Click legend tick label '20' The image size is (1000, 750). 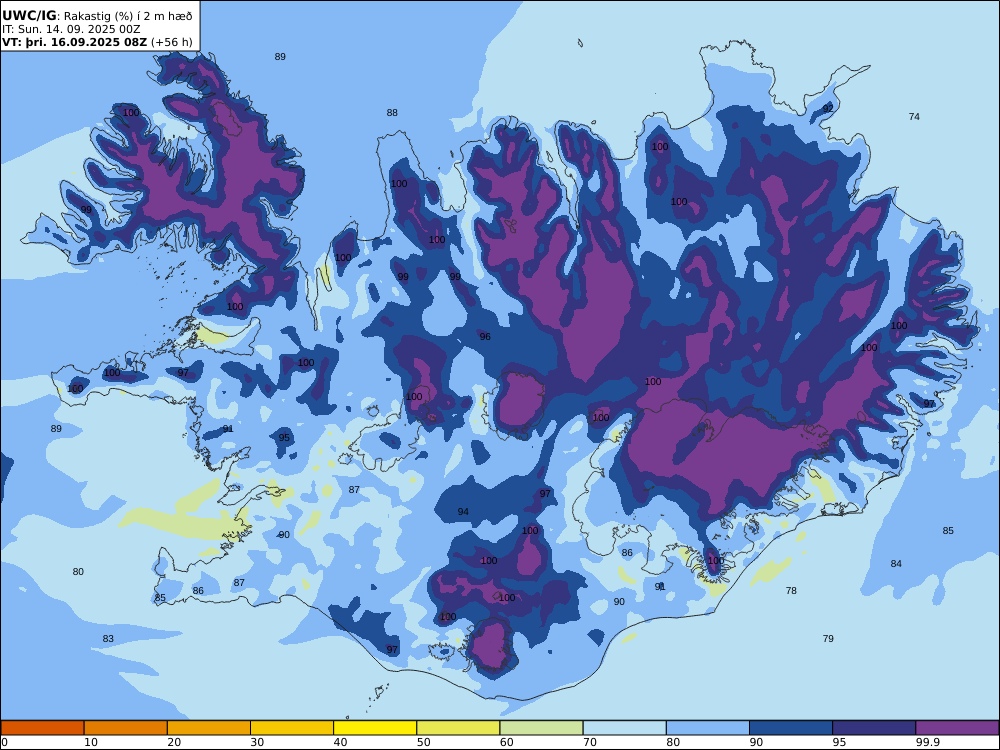click(x=174, y=742)
